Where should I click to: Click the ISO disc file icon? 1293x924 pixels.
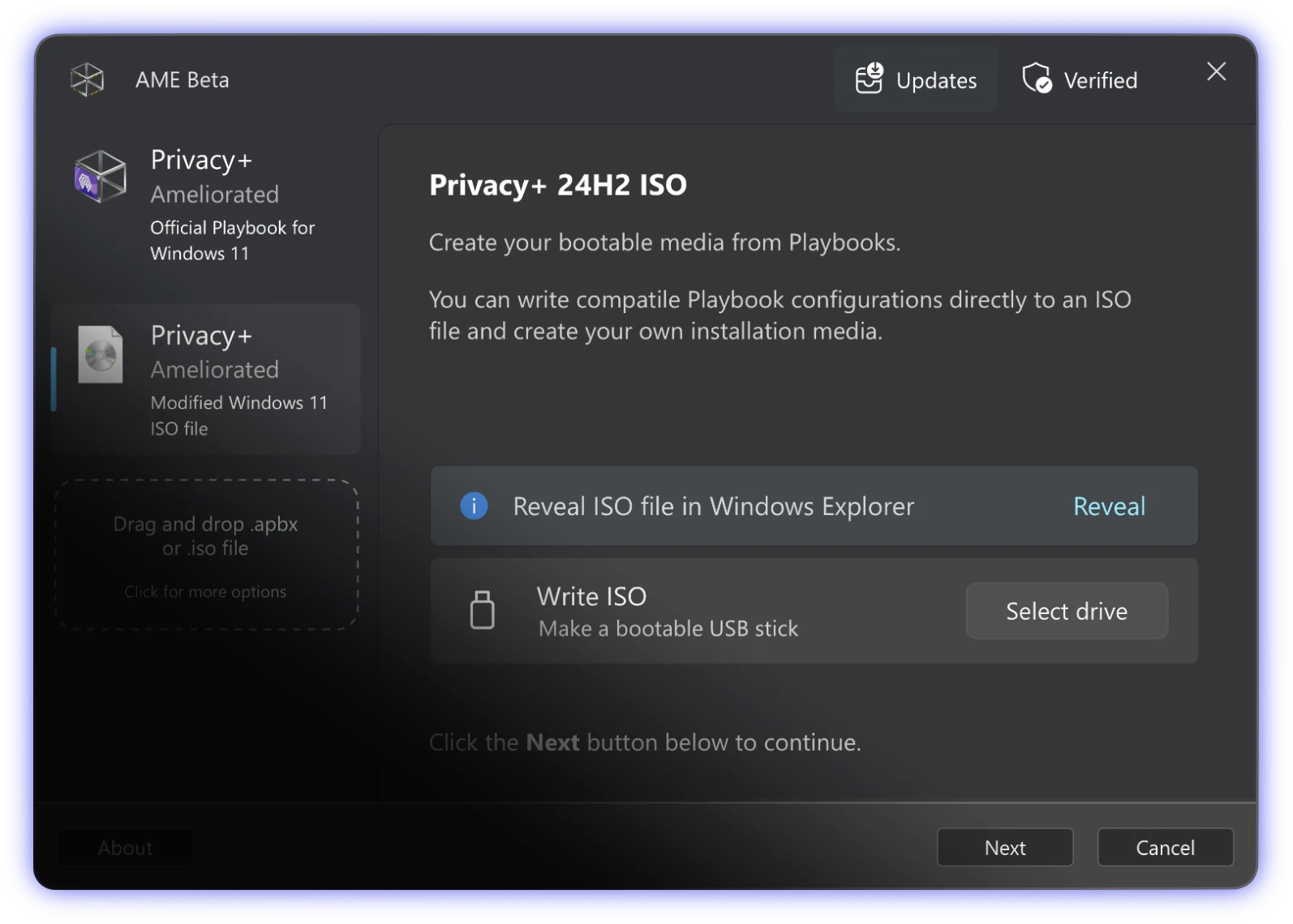101,355
